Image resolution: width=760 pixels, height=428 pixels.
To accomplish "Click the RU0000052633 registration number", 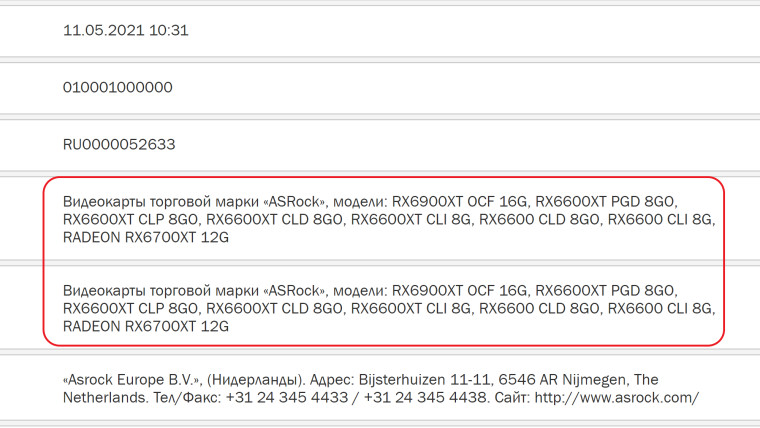I will coord(119,144).
